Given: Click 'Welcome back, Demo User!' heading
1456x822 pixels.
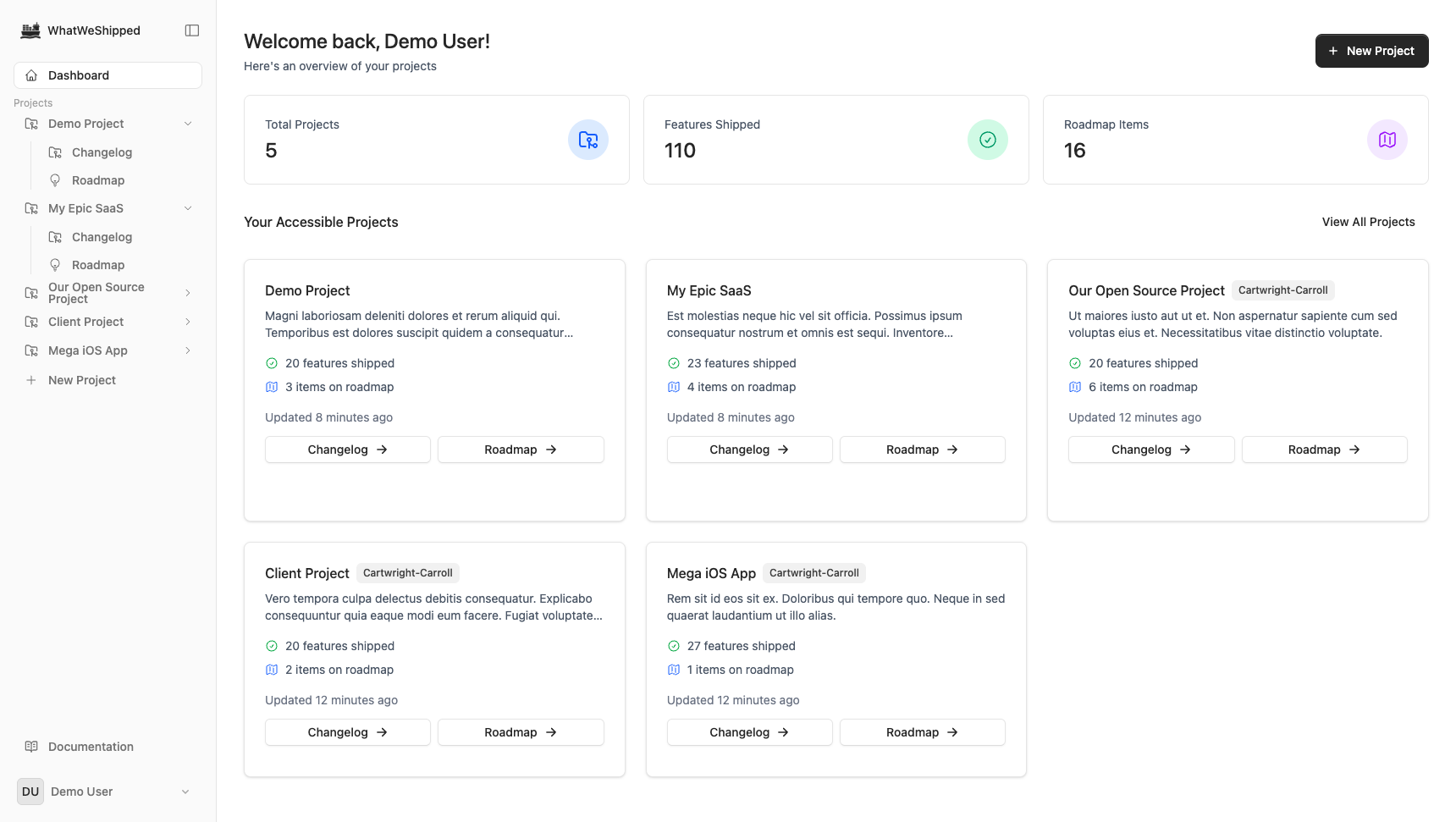Looking at the screenshot, I should [367, 41].
